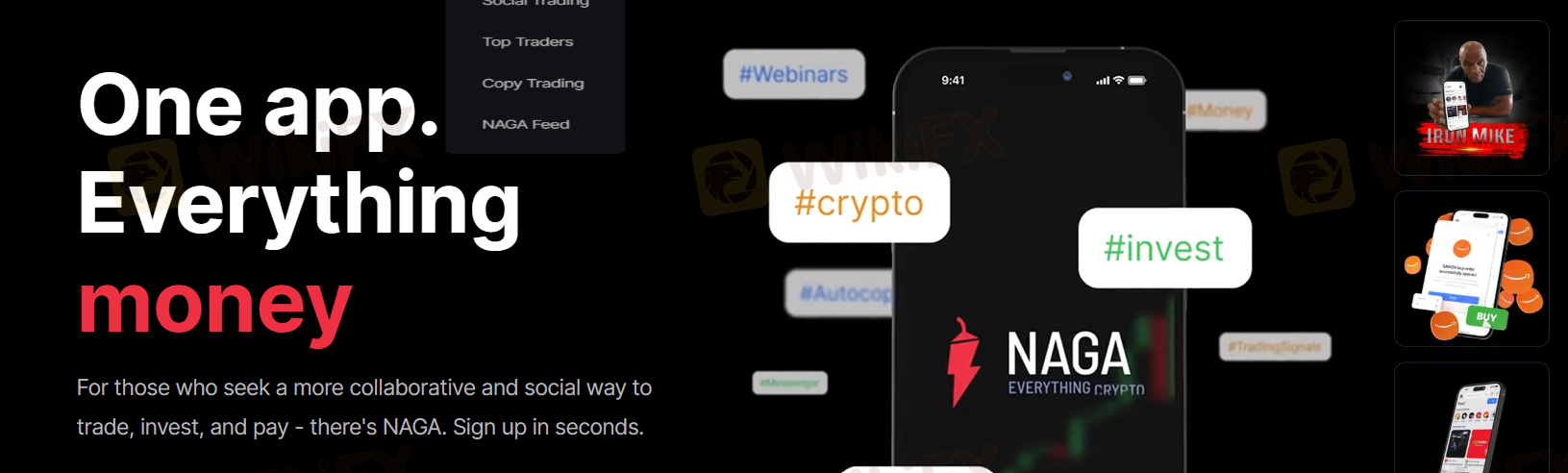Click the red money headline word
The width and height of the screenshot is (1568, 473).
point(215,305)
